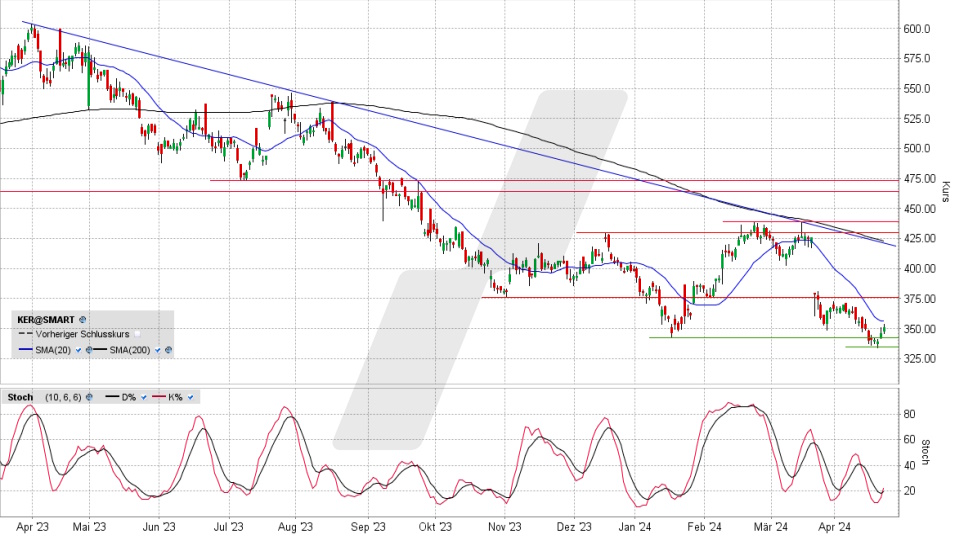960x540 pixels.
Task: Click the black D% legend line
Action: 112,397
